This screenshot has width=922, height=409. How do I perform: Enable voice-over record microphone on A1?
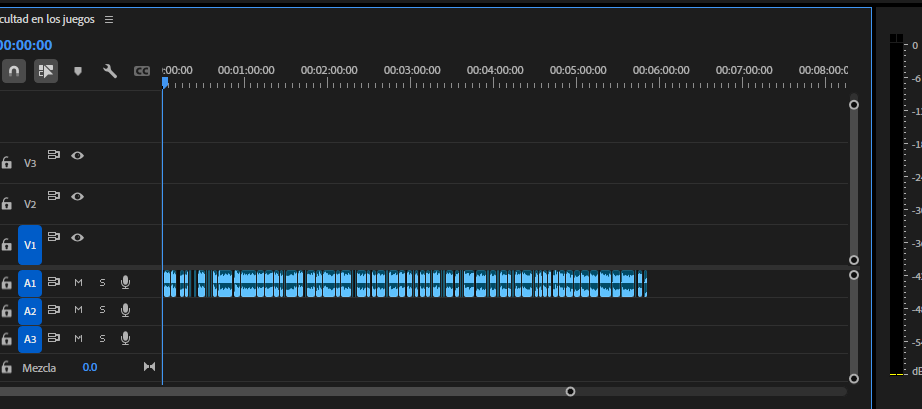click(125, 283)
